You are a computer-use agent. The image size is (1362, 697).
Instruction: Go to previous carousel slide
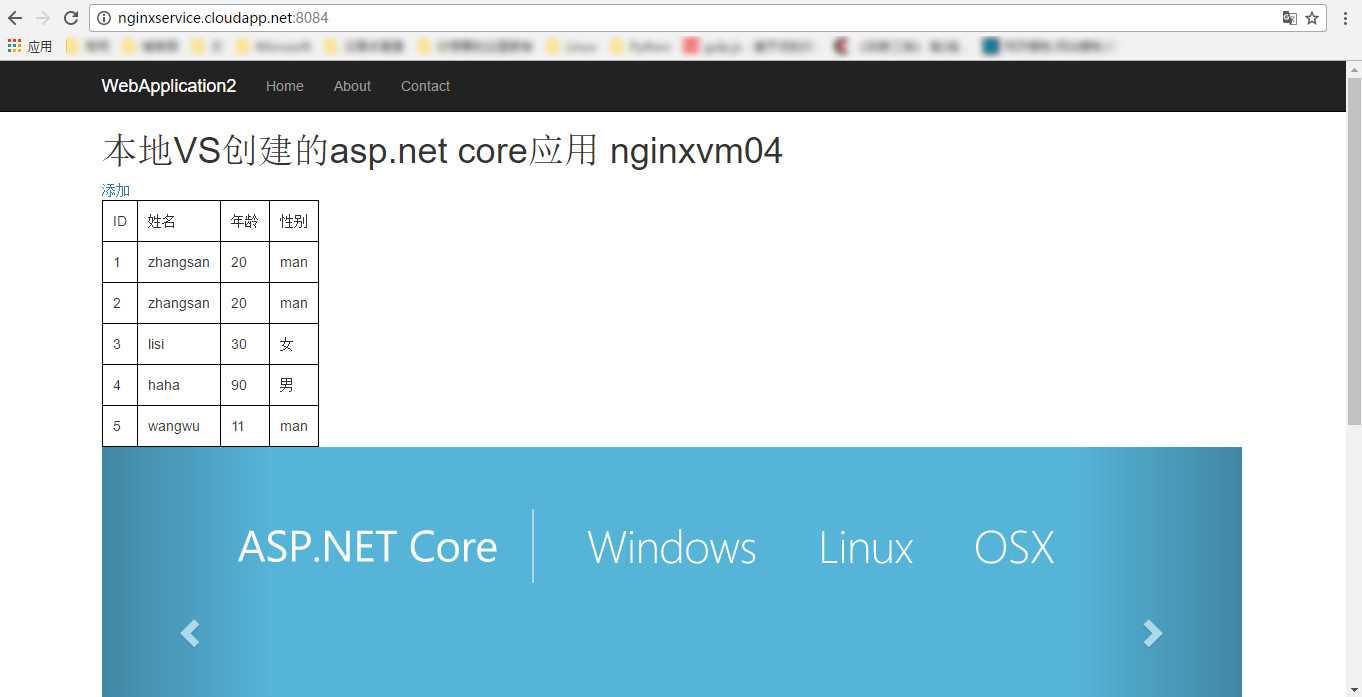189,633
